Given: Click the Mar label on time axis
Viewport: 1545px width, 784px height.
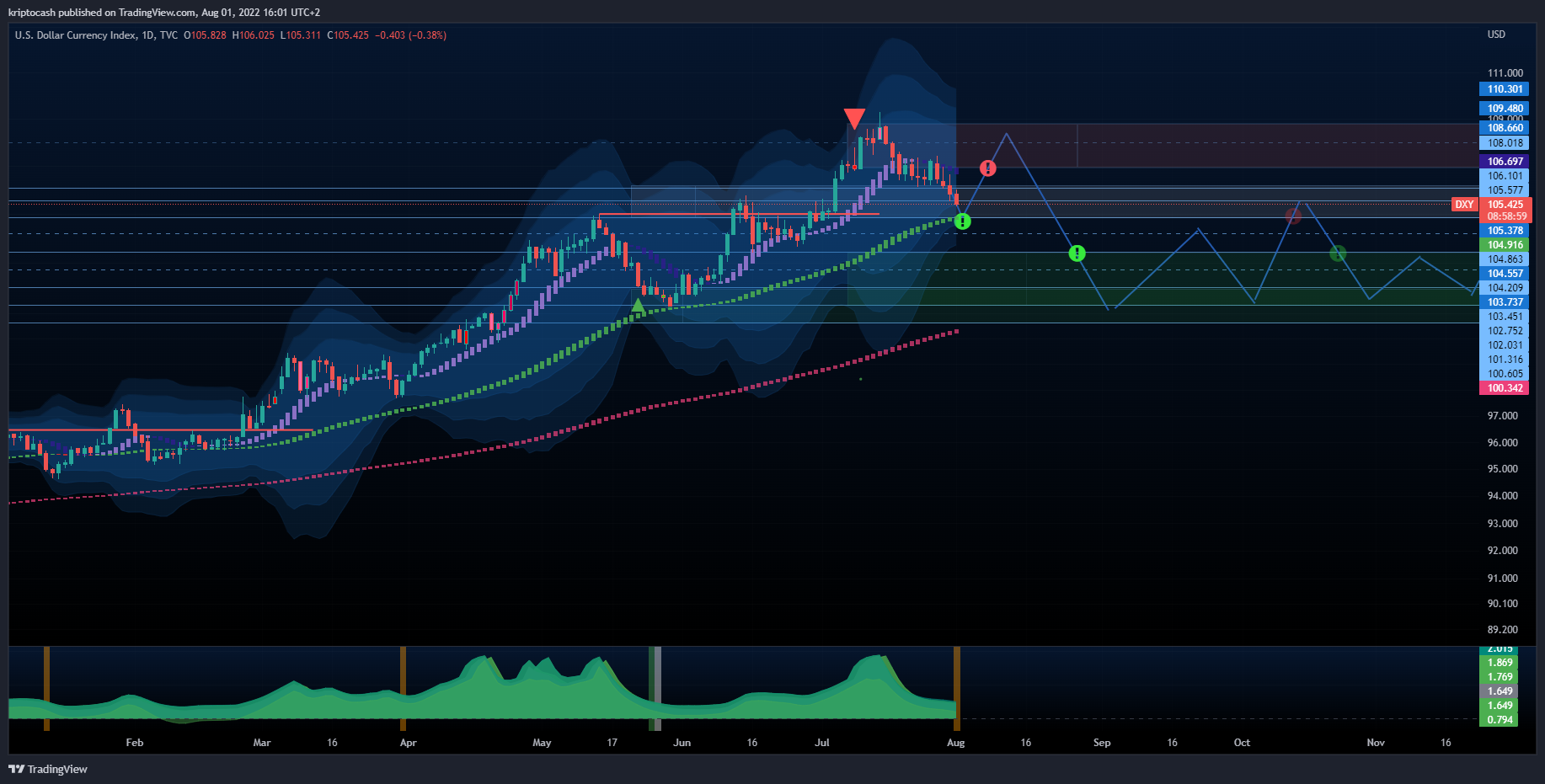Looking at the screenshot, I should 262,743.
